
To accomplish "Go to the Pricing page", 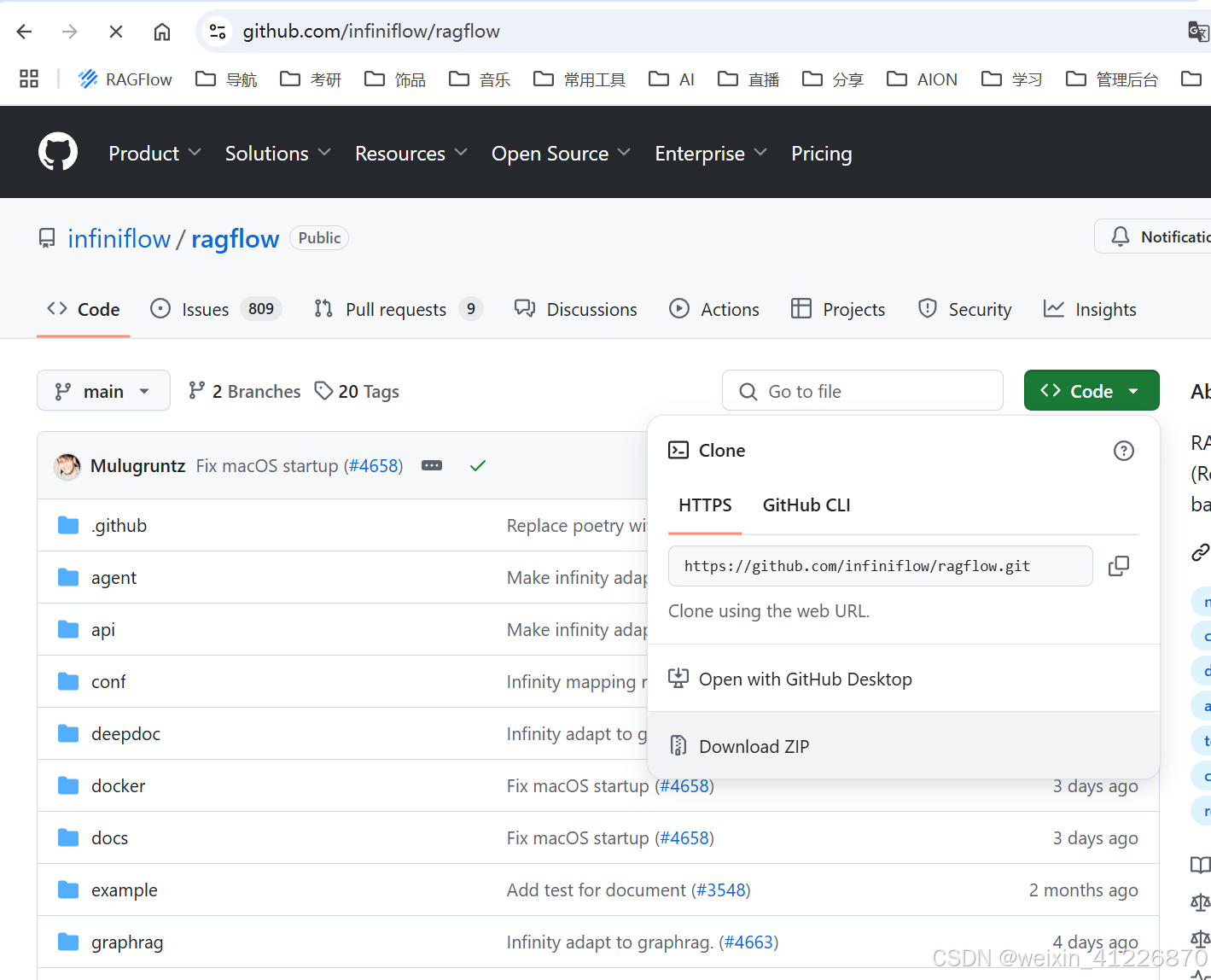I will pyautogui.click(x=821, y=154).
